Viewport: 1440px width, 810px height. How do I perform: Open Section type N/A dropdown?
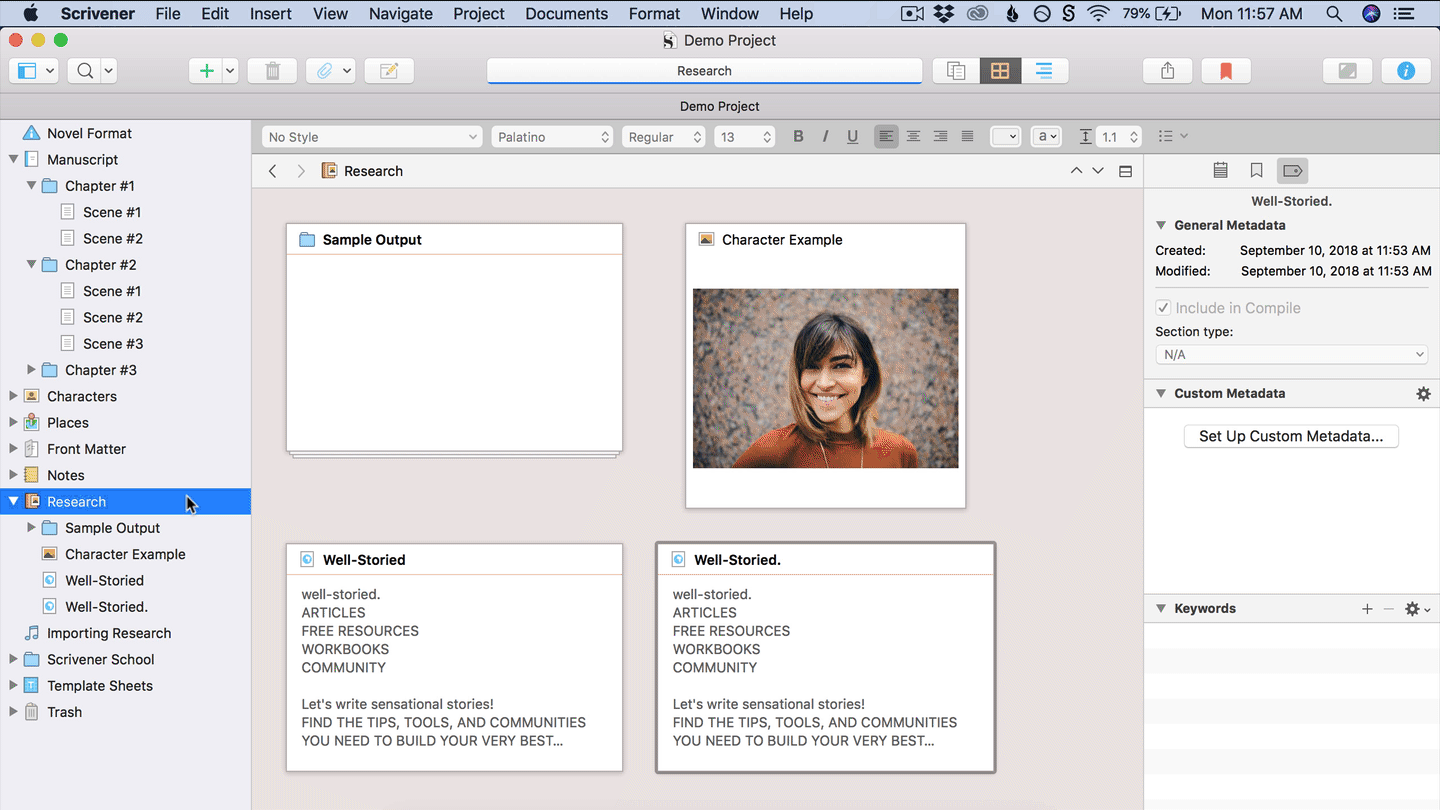click(x=1291, y=354)
